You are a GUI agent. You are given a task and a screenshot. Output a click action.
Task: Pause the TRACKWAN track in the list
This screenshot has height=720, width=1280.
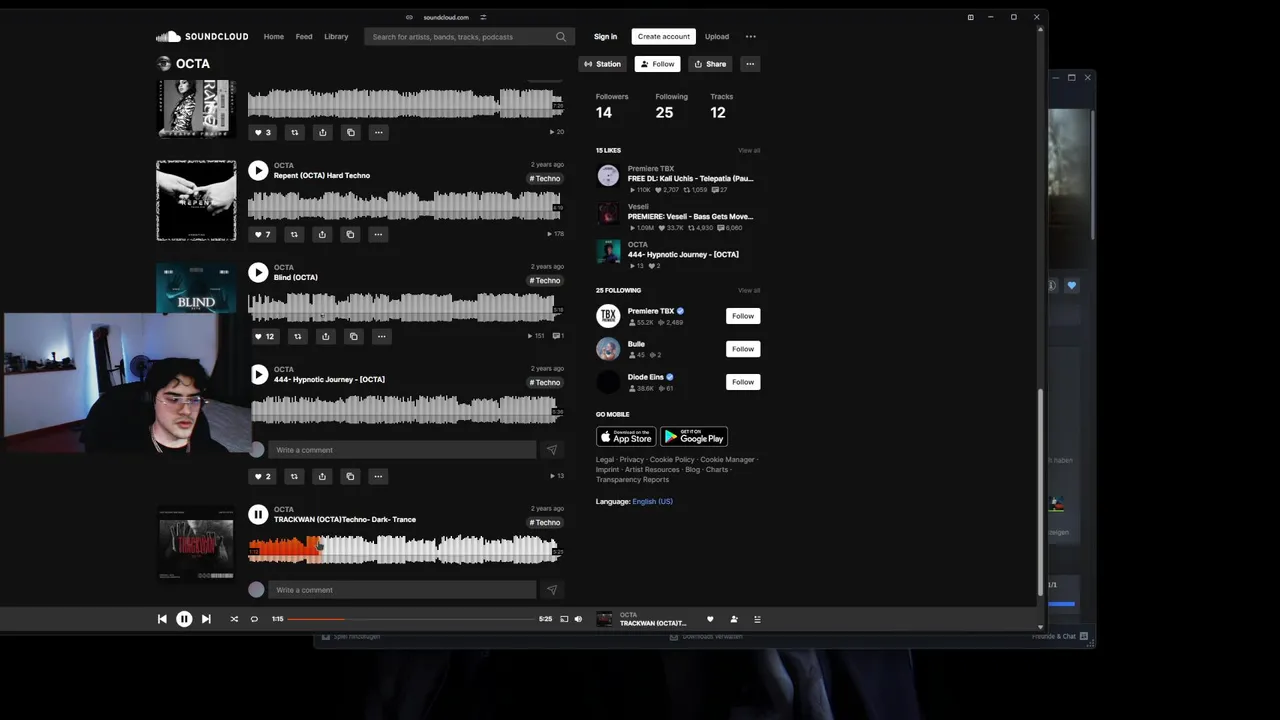point(258,514)
